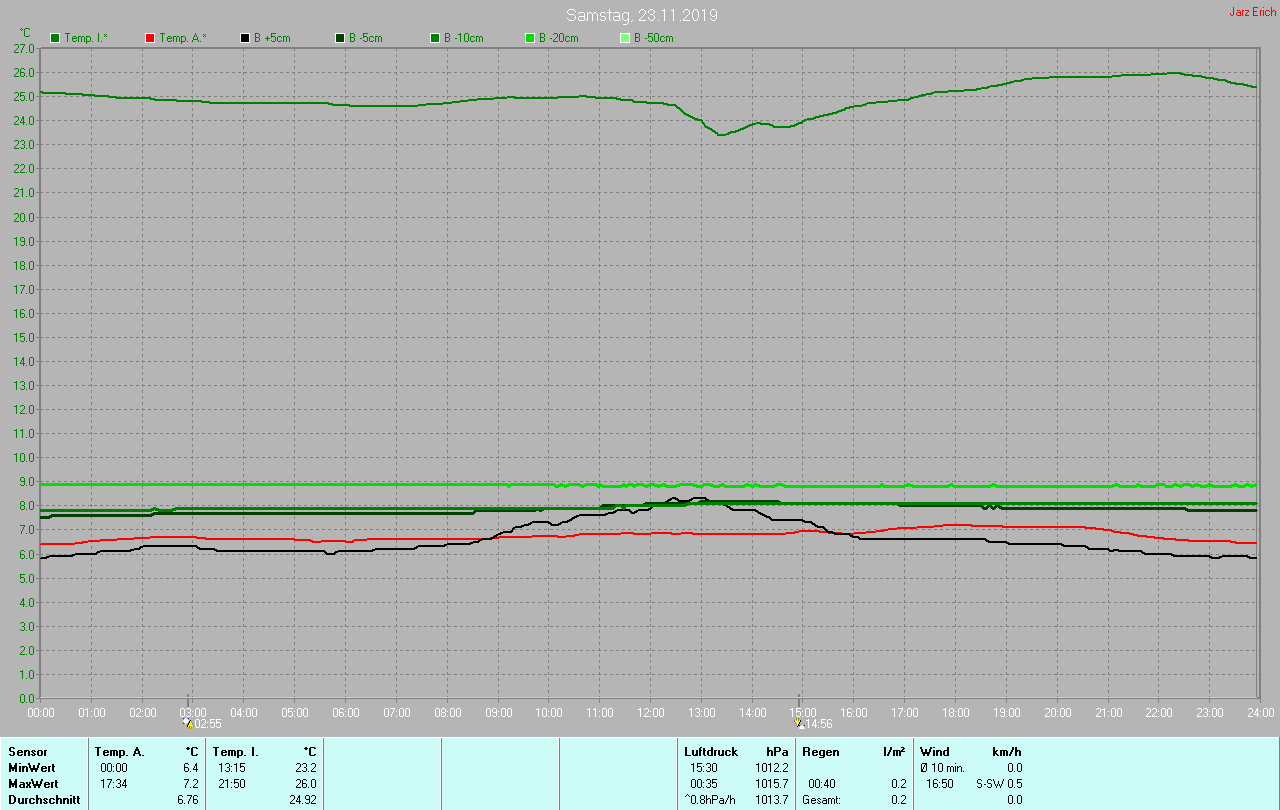Click the B -50cm legend color square
The height and width of the screenshot is (810, 1280).
(625, 38)
